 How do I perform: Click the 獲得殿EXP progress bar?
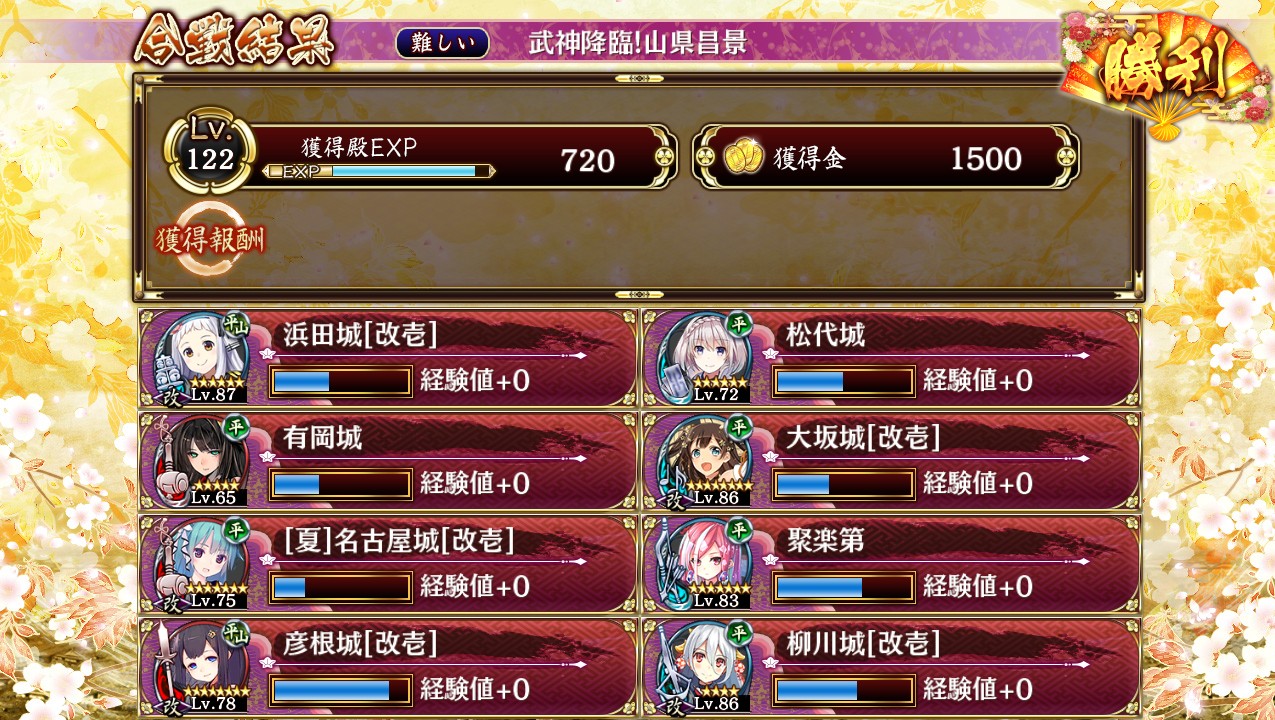379,171
